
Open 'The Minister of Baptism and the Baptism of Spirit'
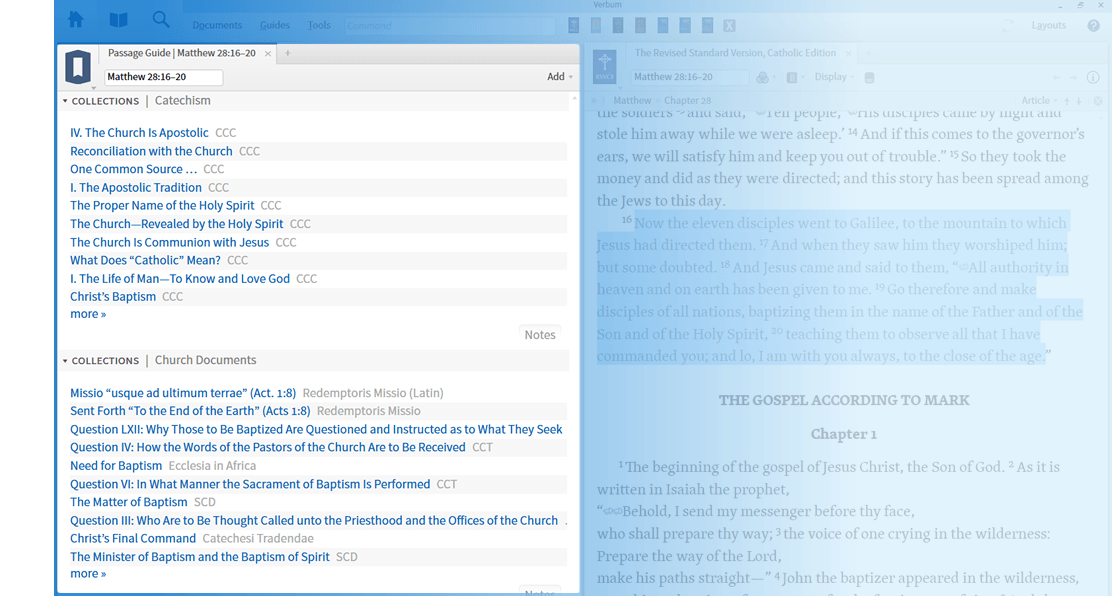coord(199,557)
